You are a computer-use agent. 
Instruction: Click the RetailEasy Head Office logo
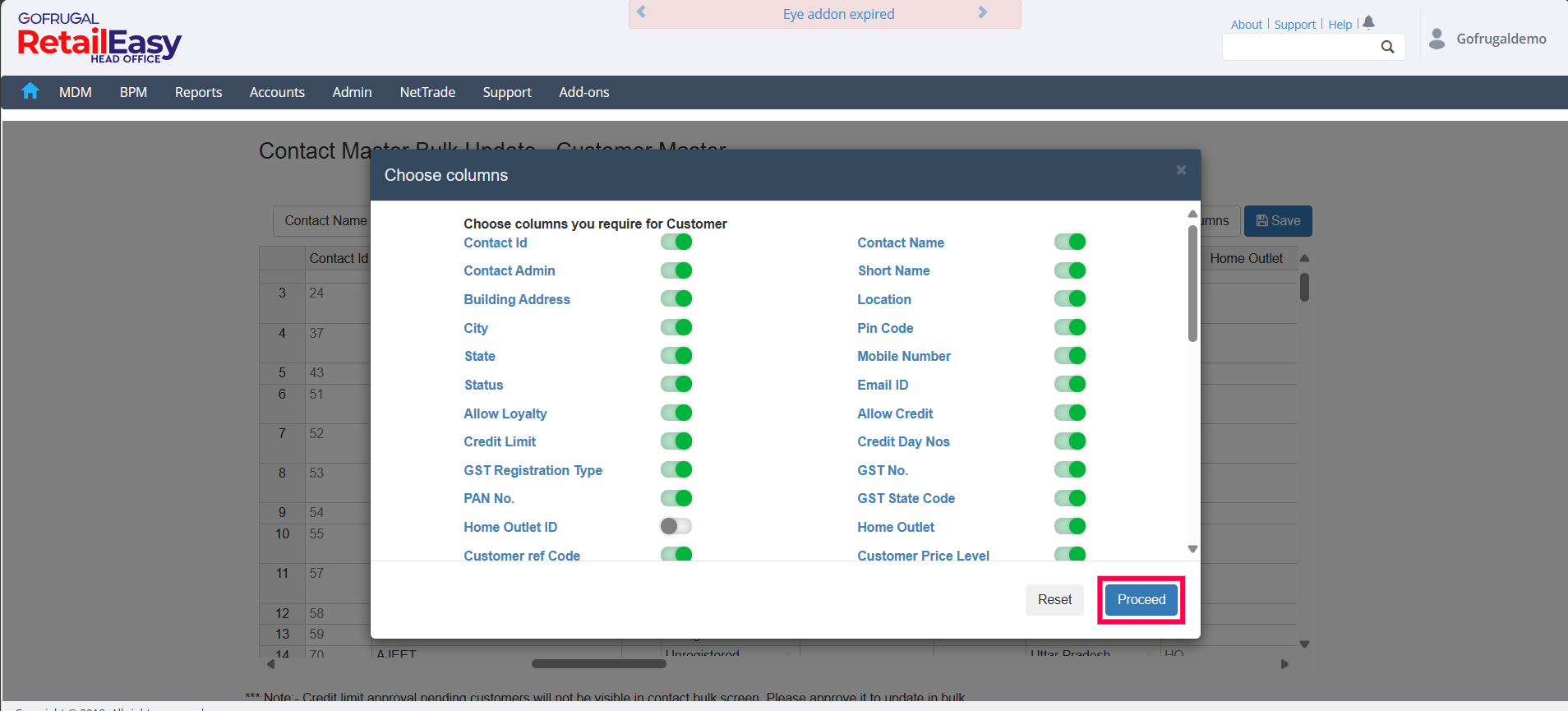pos(99,38)
